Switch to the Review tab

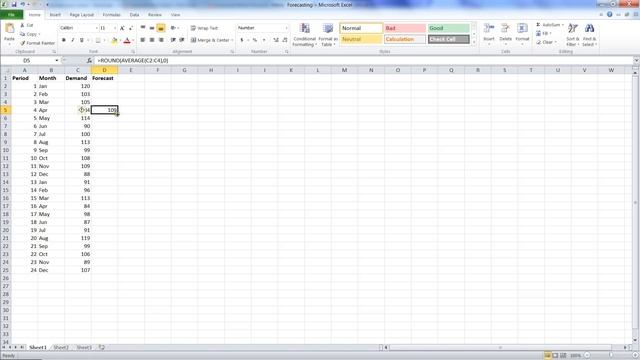tap(155, 15)
